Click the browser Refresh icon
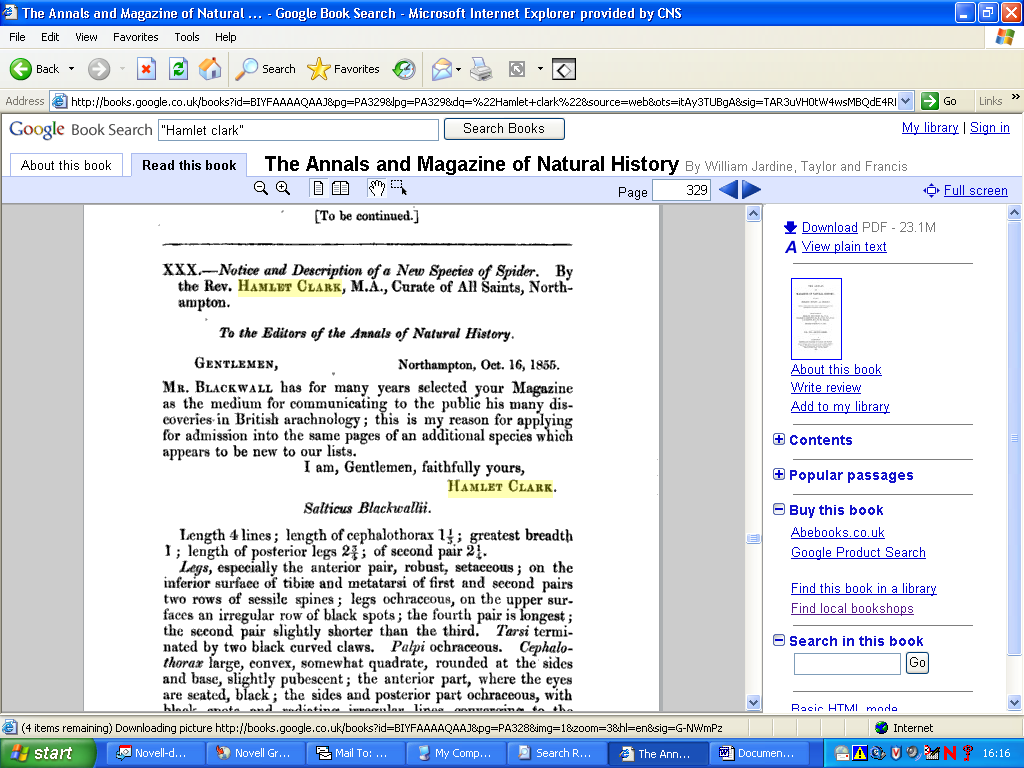This screenshot has height=768, width=1024. click(178, 69)
